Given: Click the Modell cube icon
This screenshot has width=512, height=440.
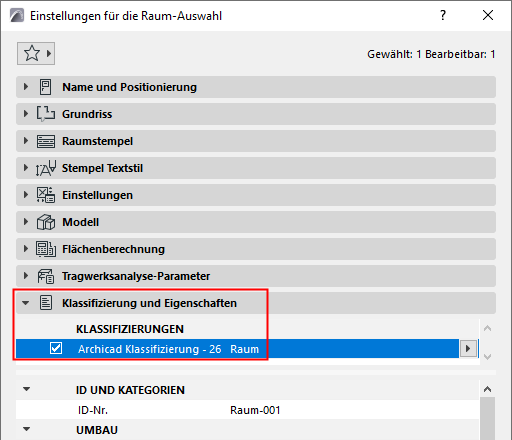Looking at the screenshot, I should (46, 222).
